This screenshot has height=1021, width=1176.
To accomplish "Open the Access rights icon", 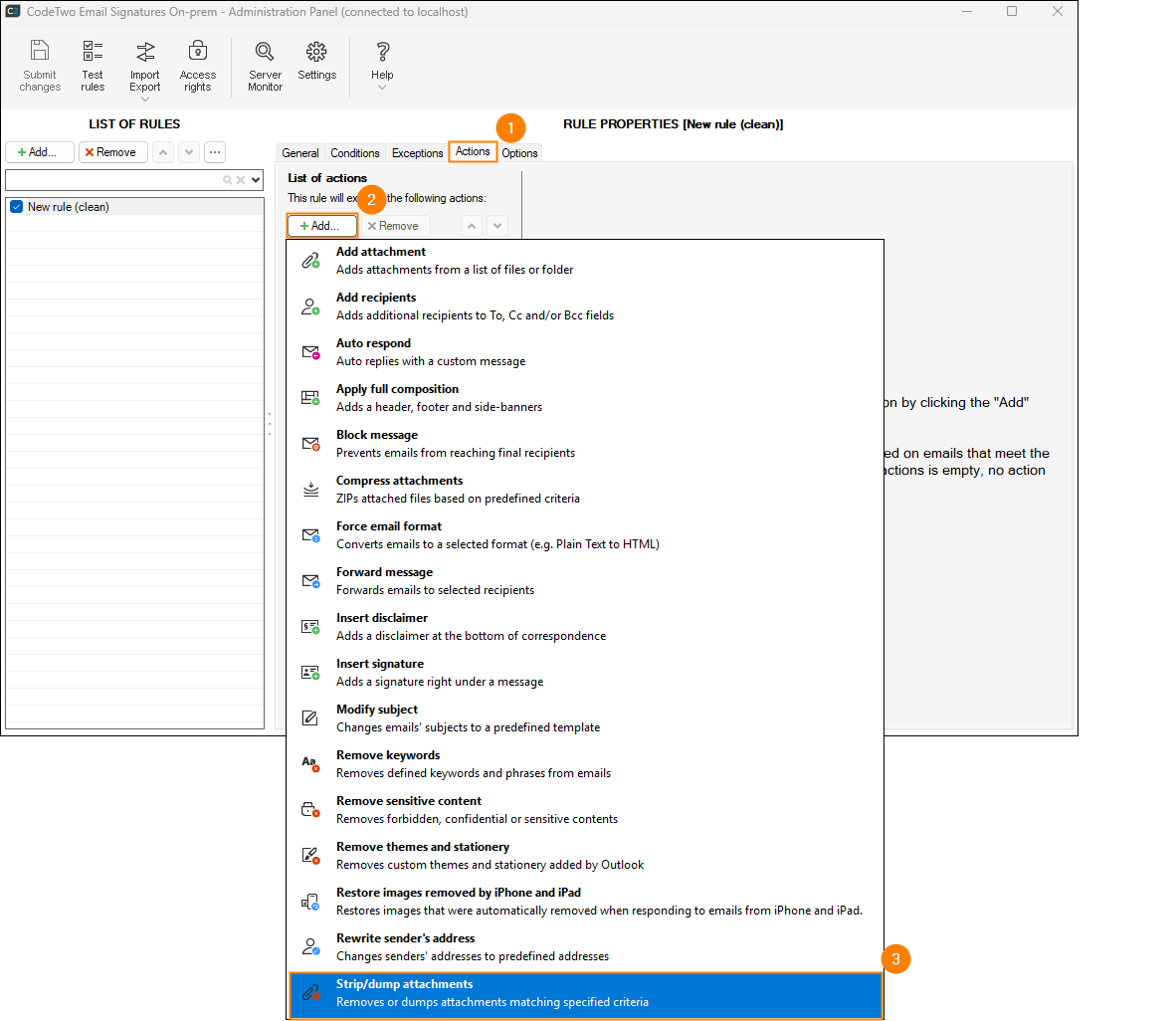I will click(197, 66).
